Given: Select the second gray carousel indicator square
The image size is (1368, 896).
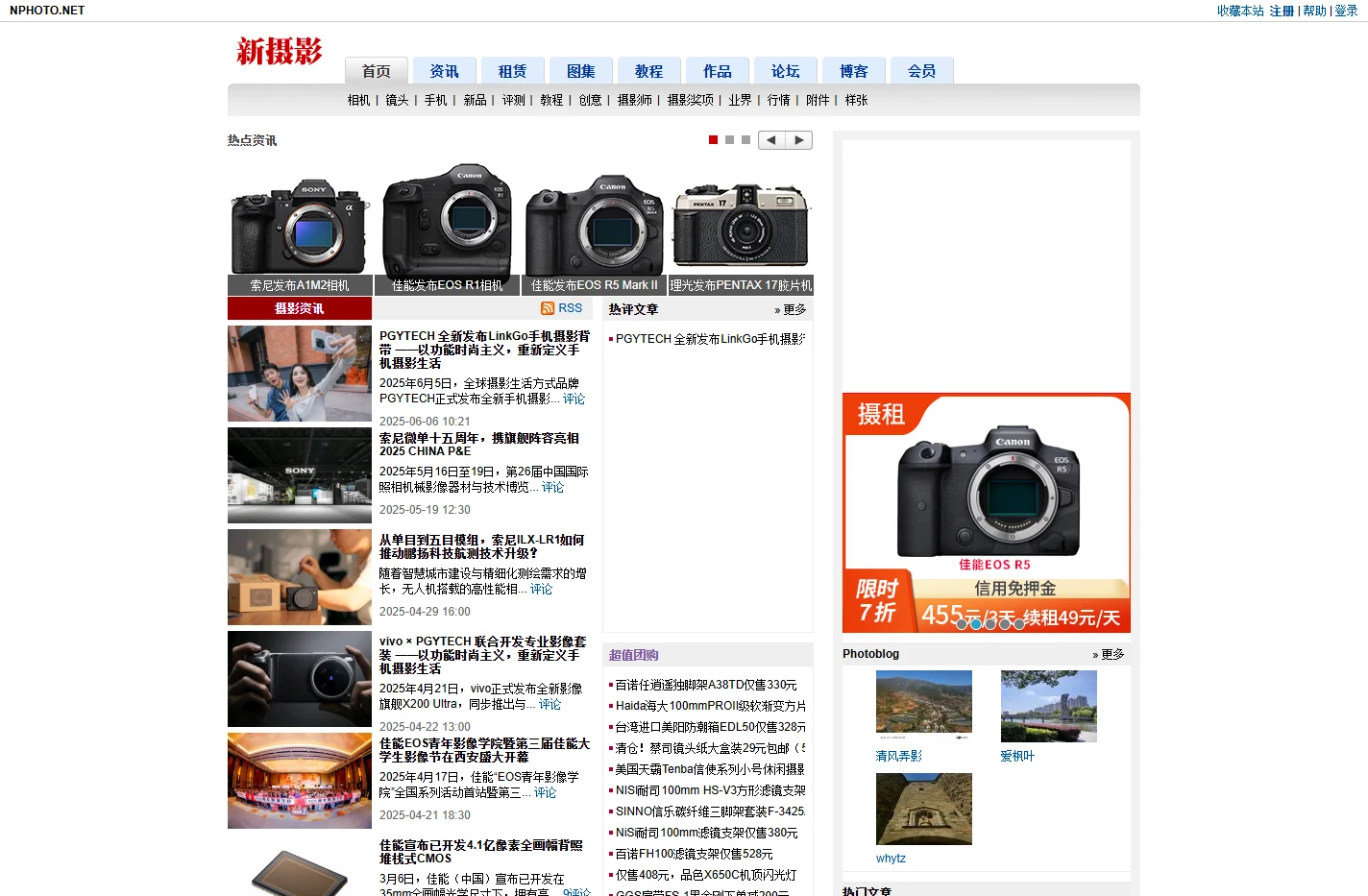Looking at the screenshot, I should 730,140.
